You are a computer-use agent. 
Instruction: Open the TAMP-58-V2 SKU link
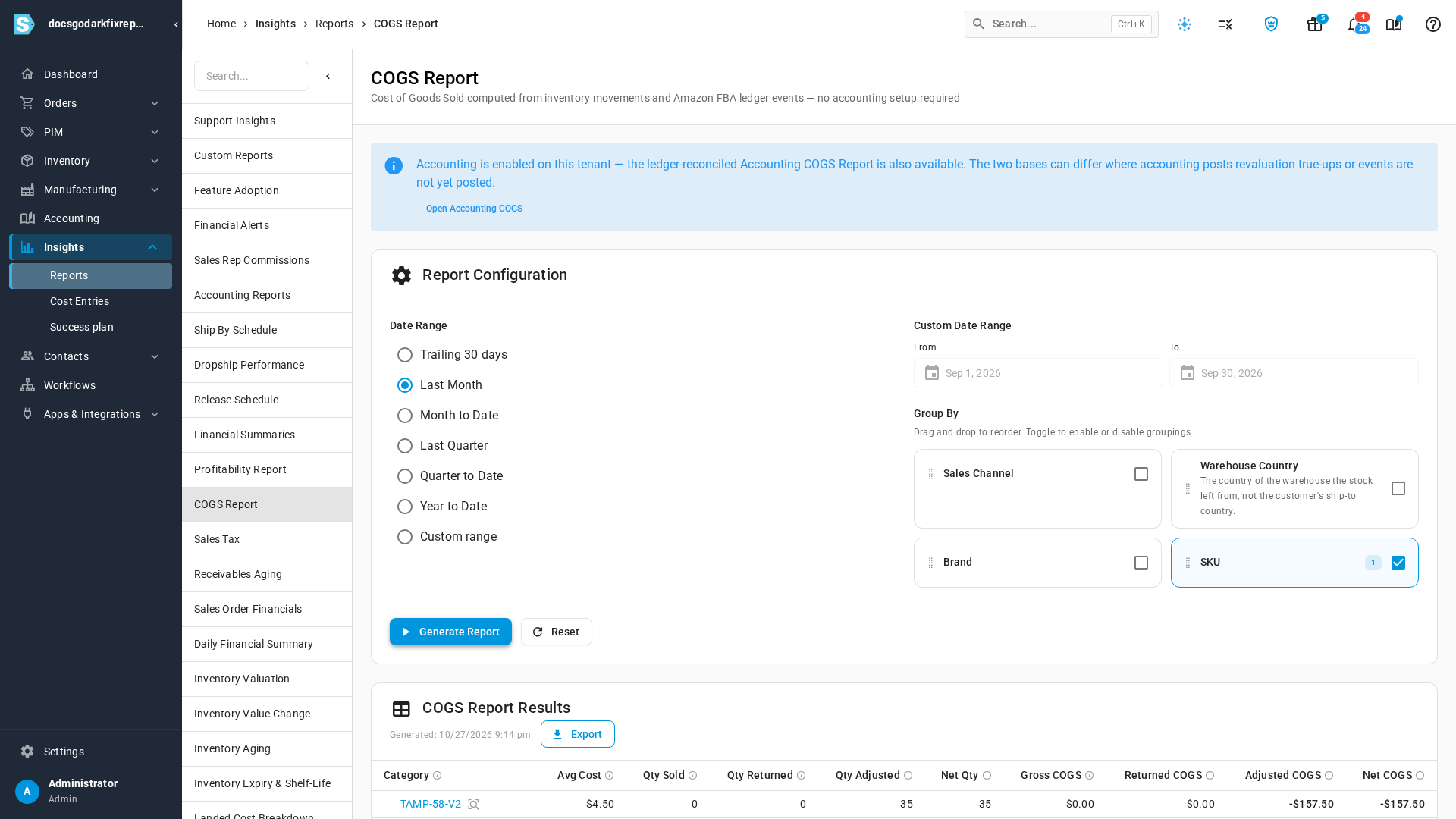[x=431, y=805]
